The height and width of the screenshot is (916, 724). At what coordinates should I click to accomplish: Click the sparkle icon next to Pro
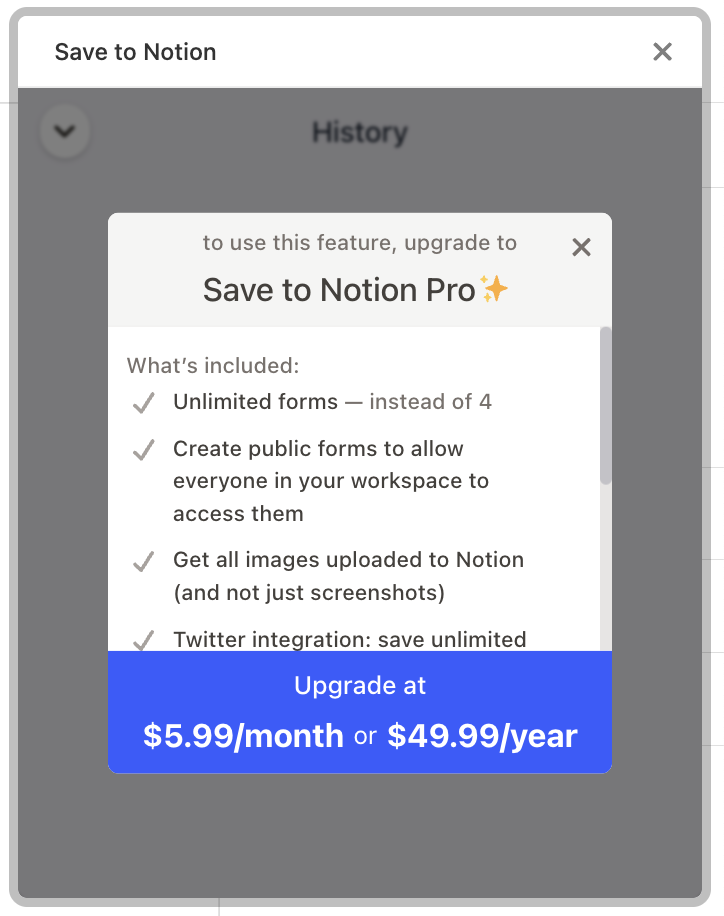494,289
